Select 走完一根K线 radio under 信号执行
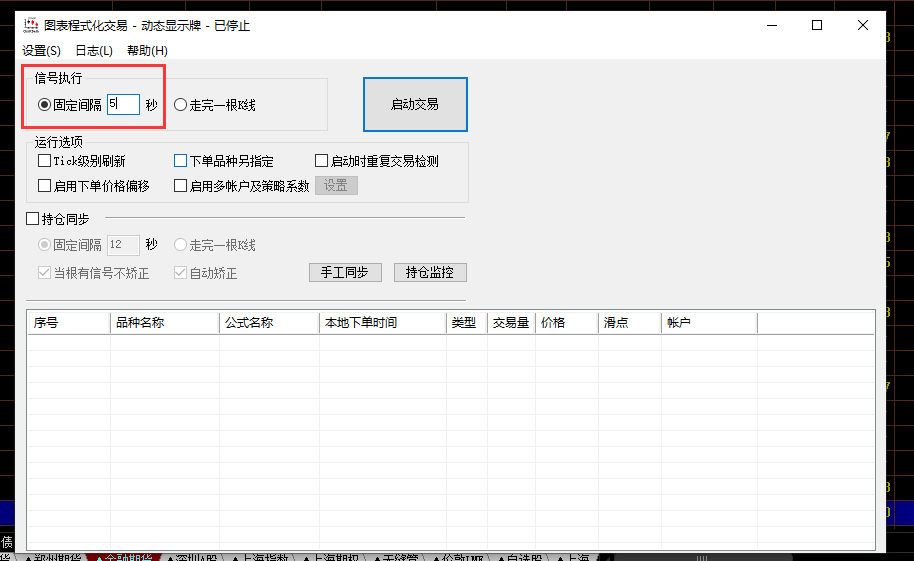 coord(180,105)
